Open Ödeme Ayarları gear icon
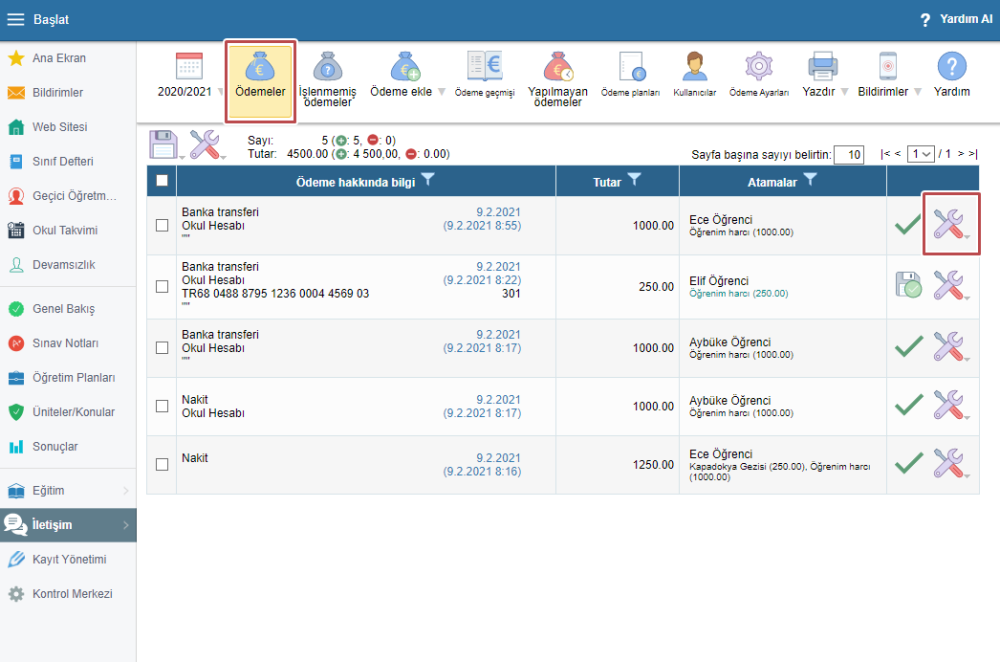 759,66
